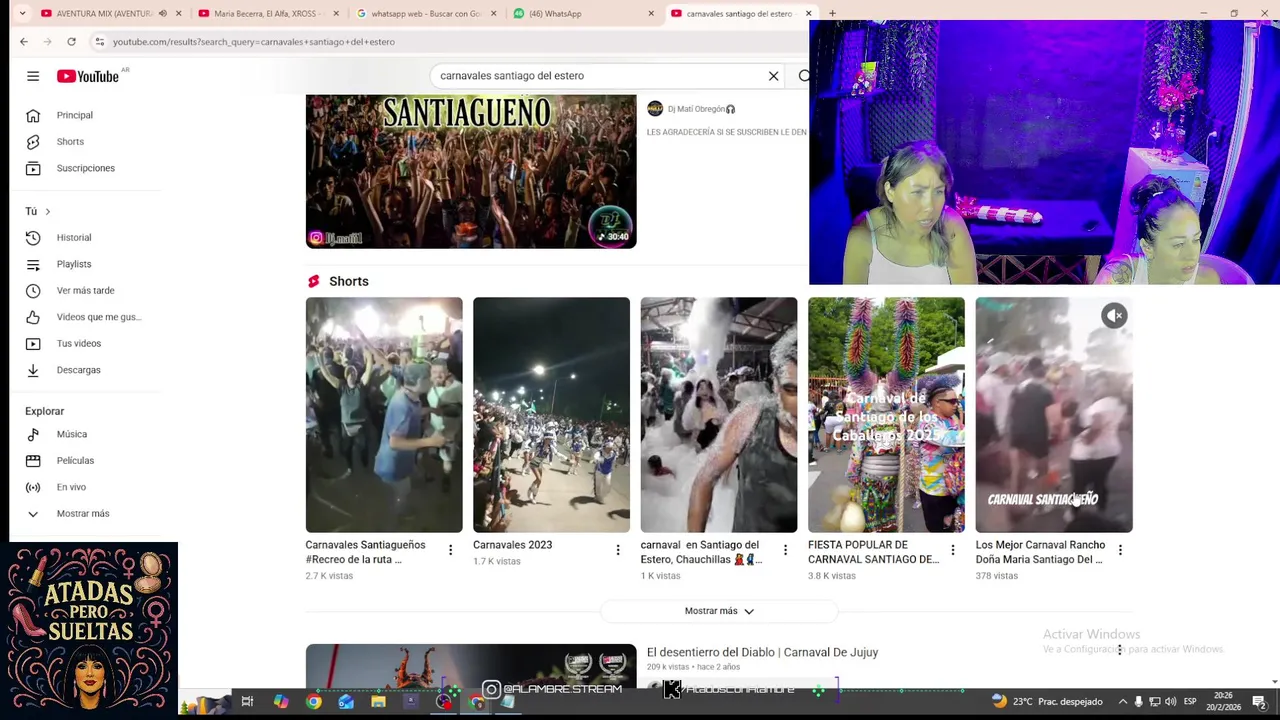
Task: Open the weather widget 23°C Prac. despejado
Action: [1047, 702]
